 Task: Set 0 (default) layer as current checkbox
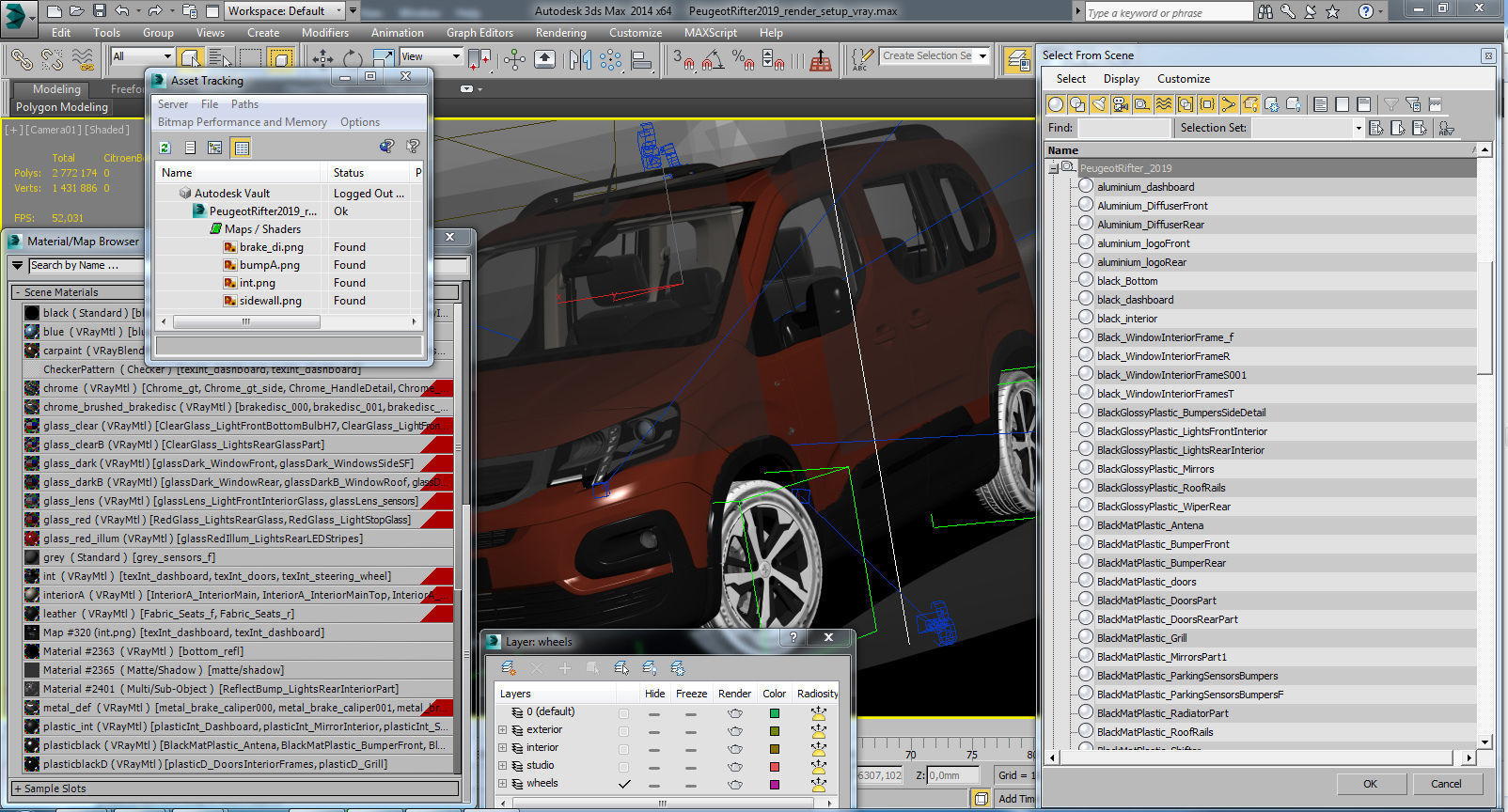pyautogui.click(x=624, y=713)
